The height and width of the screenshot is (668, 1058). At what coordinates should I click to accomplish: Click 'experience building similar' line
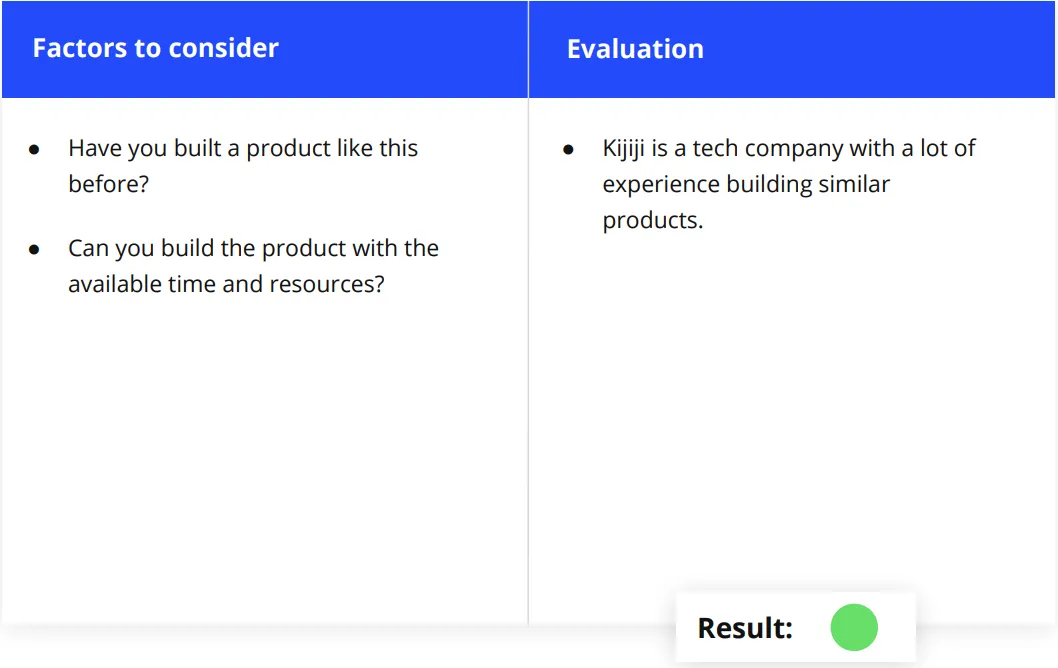(x=746, y=184)
